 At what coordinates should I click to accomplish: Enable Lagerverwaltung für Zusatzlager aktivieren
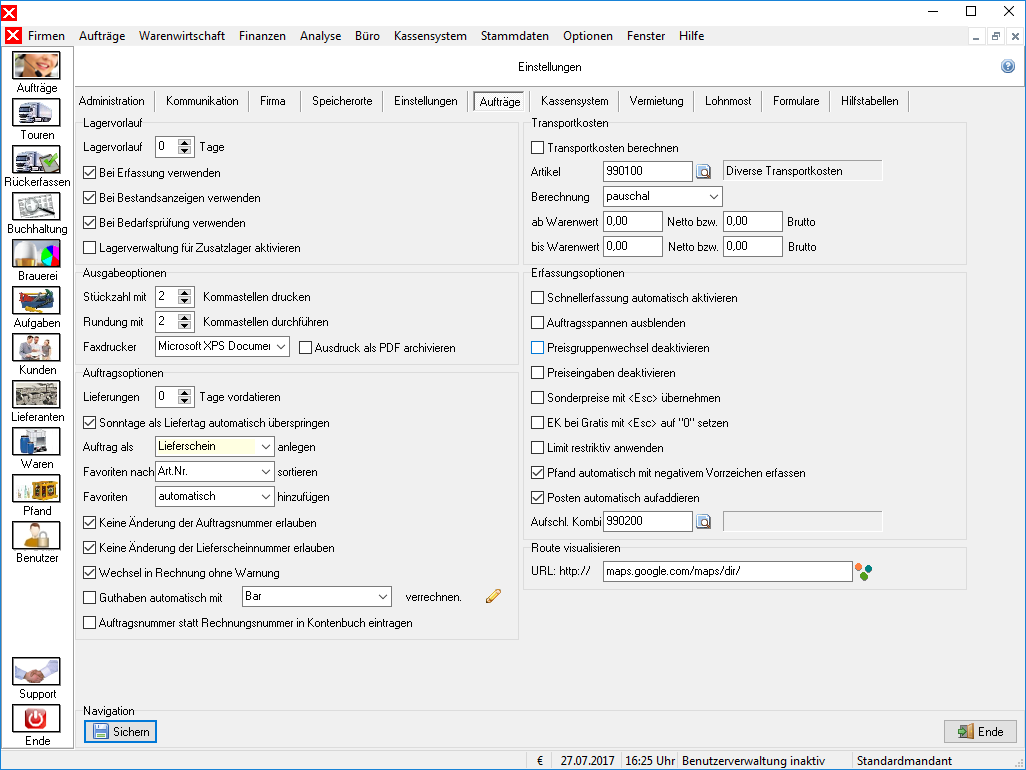(x=90, y=248)
